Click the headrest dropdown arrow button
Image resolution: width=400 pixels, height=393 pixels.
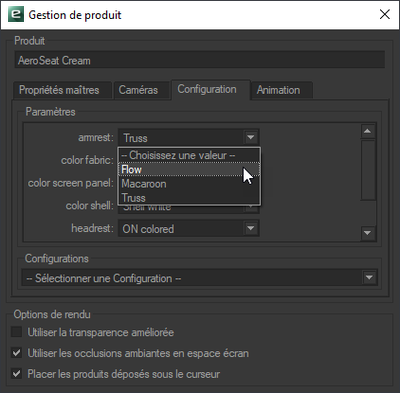coord(251,228)
